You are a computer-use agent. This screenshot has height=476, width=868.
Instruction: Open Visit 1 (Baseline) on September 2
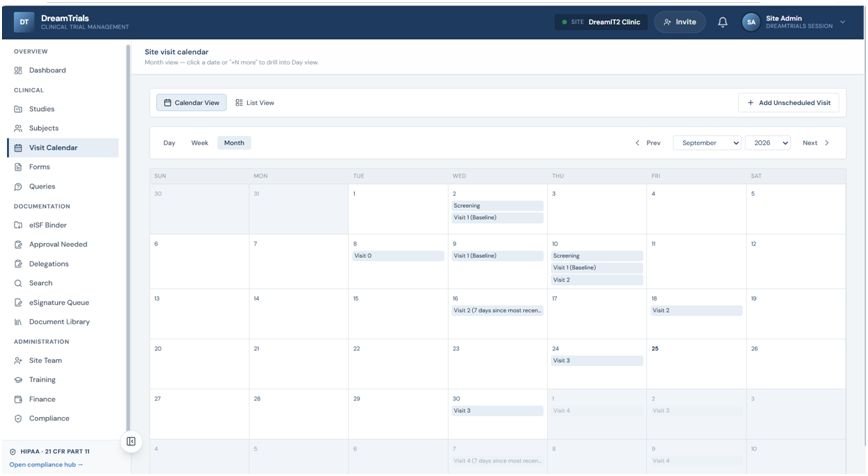coord(497,218)
